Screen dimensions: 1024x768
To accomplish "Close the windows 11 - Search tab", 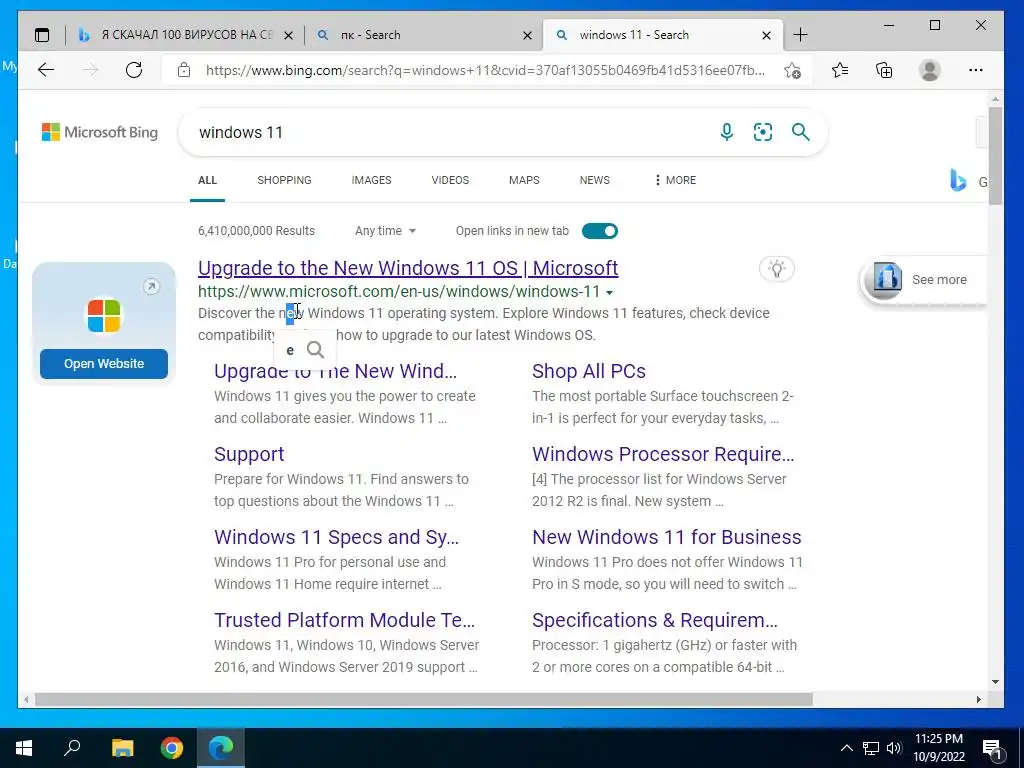I will tap(767, 36).
